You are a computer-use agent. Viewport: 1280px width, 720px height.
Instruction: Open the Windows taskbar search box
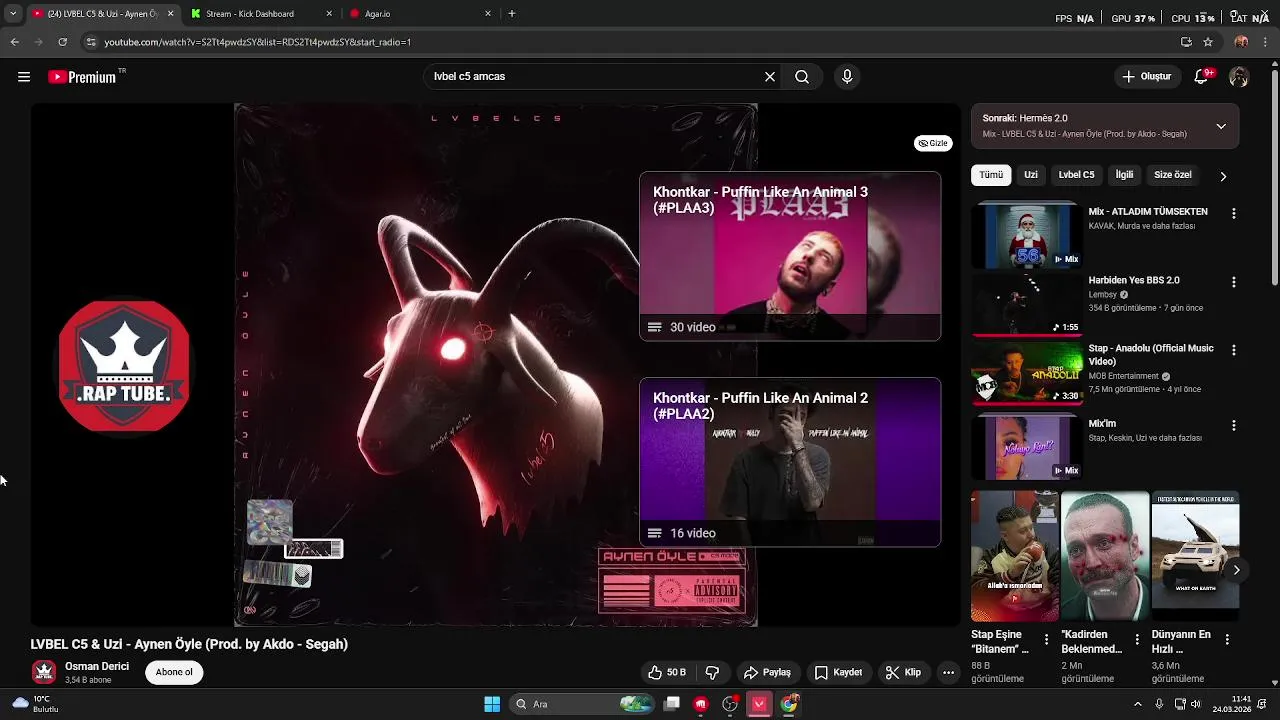point(583,704)
